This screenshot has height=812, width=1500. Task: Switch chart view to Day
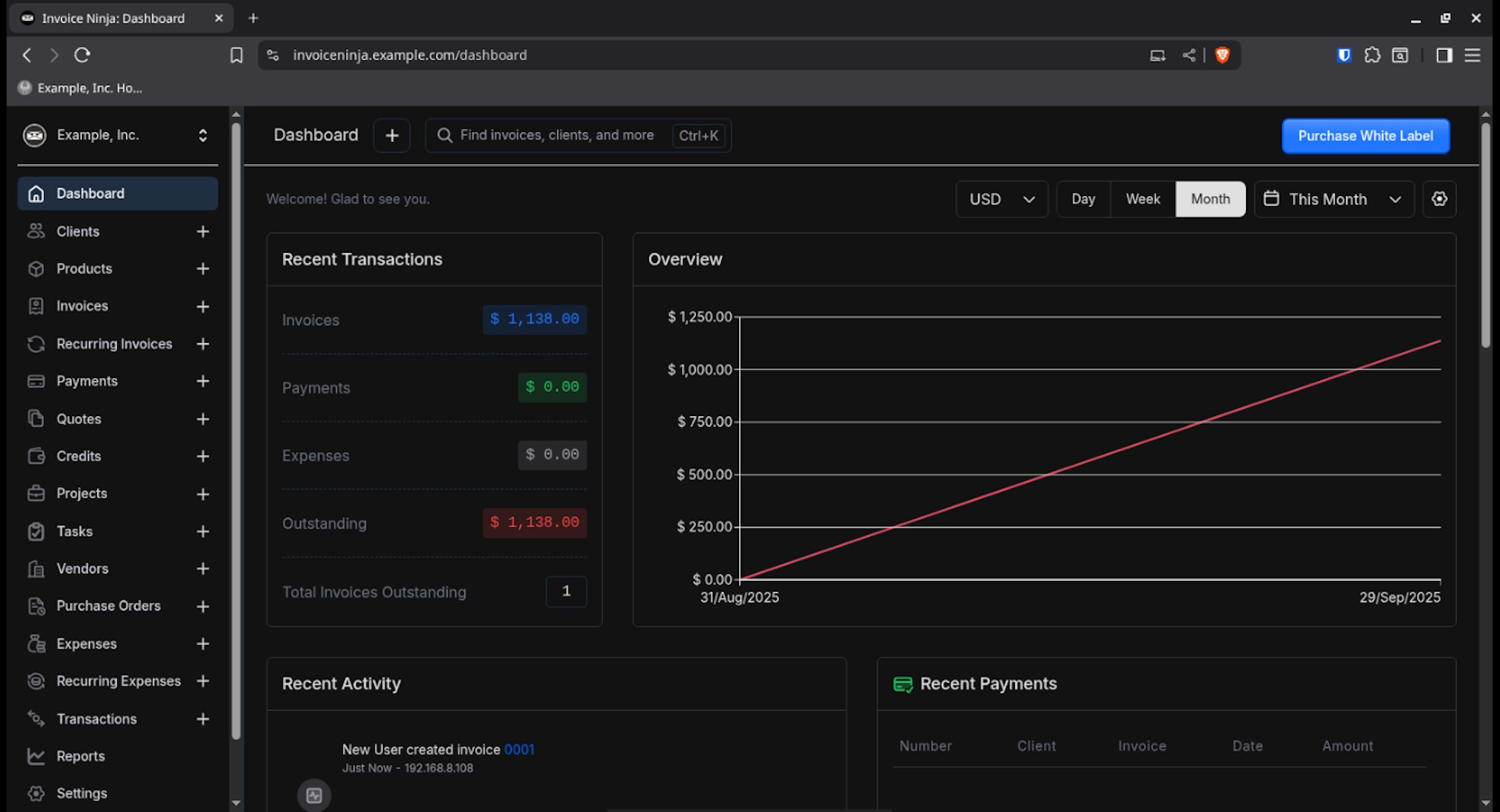[x=1083, y=199]
